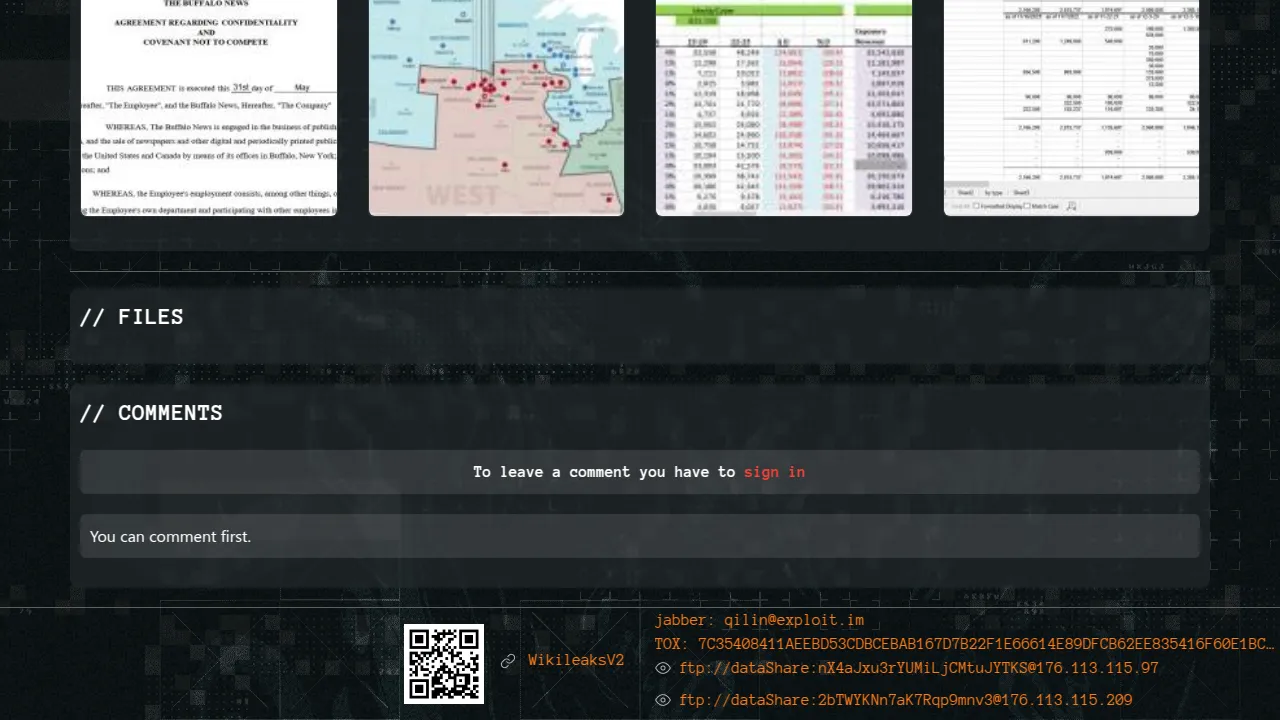The height and width of the screenshot is (720, 1280).
Task: Click the QR code image in footer
Action: click(x=444, y=664)
